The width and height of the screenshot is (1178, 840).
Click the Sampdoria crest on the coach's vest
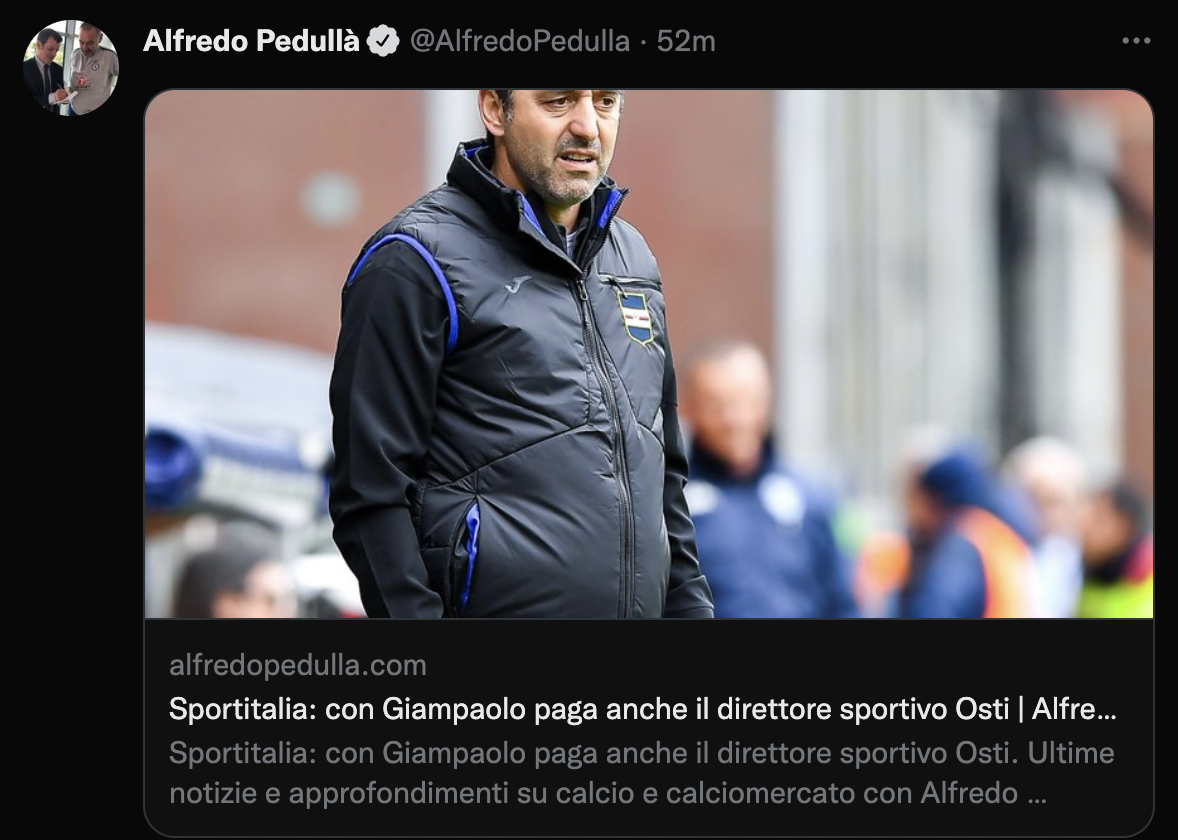click(636, 317)
